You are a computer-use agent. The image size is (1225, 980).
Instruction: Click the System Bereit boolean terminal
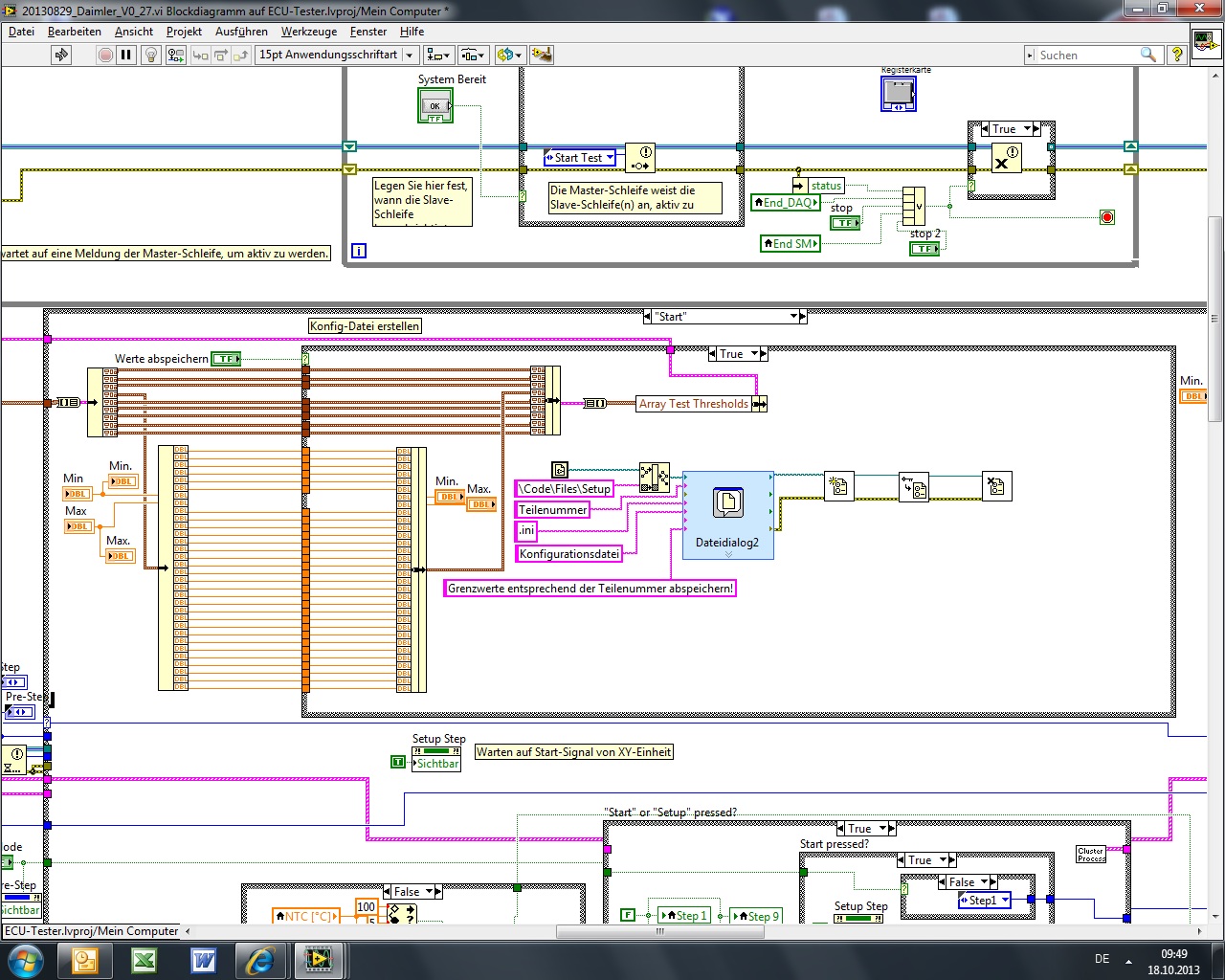pos(435,106)
